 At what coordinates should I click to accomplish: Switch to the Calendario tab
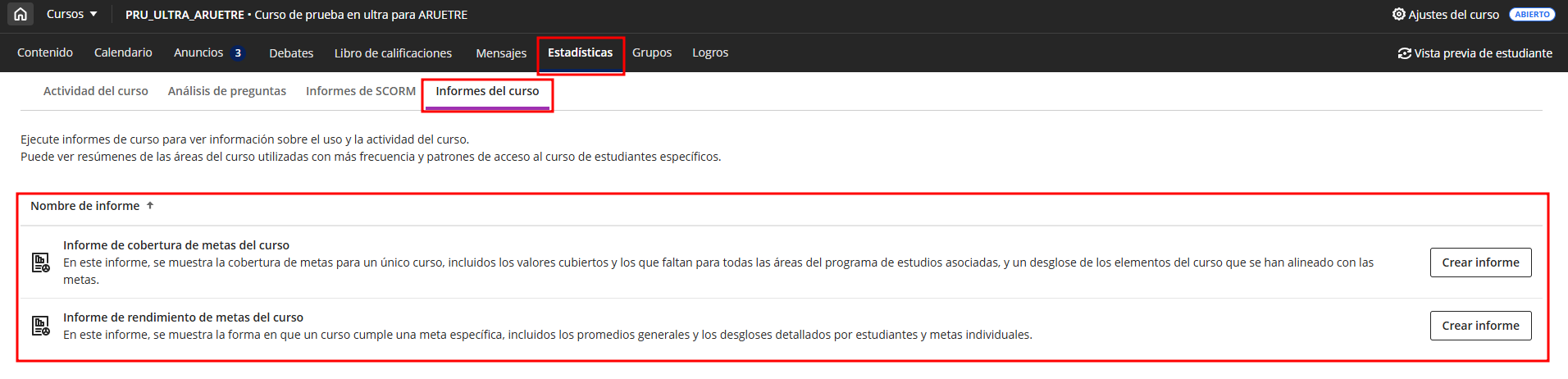pyautogui.click(x=123, y=53)
